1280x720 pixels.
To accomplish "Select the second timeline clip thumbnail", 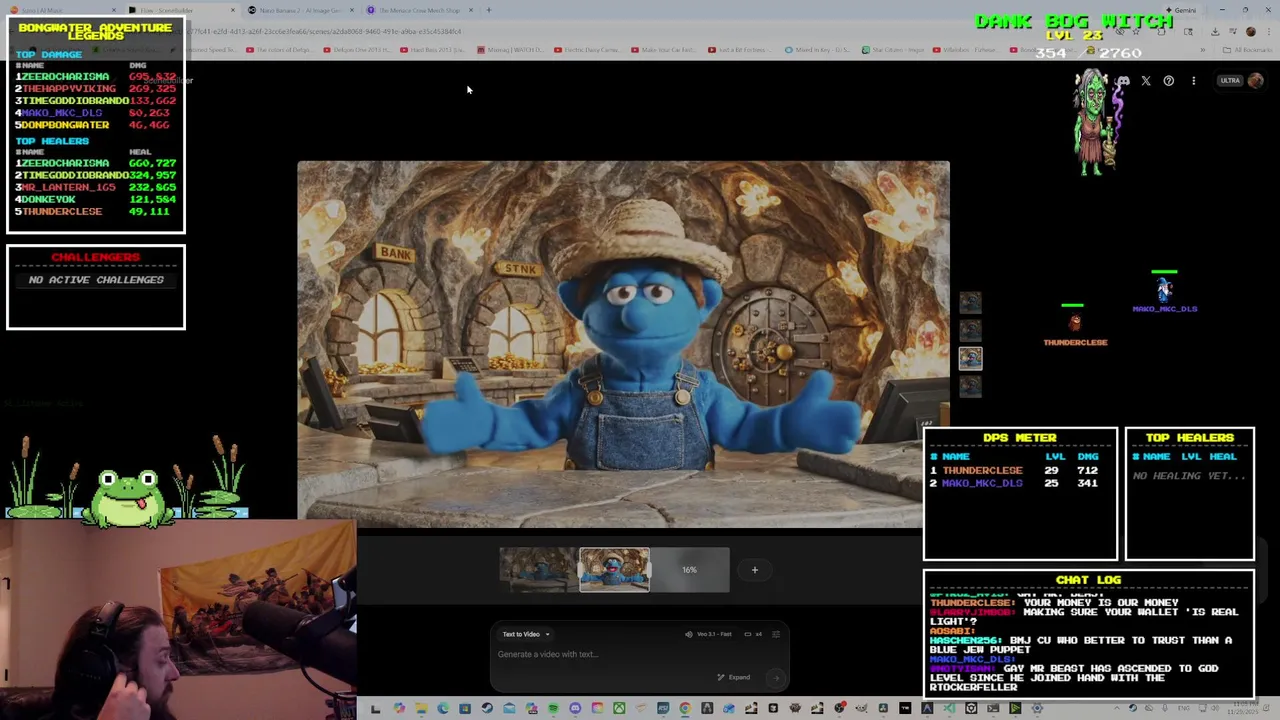I will coord(614,570).
